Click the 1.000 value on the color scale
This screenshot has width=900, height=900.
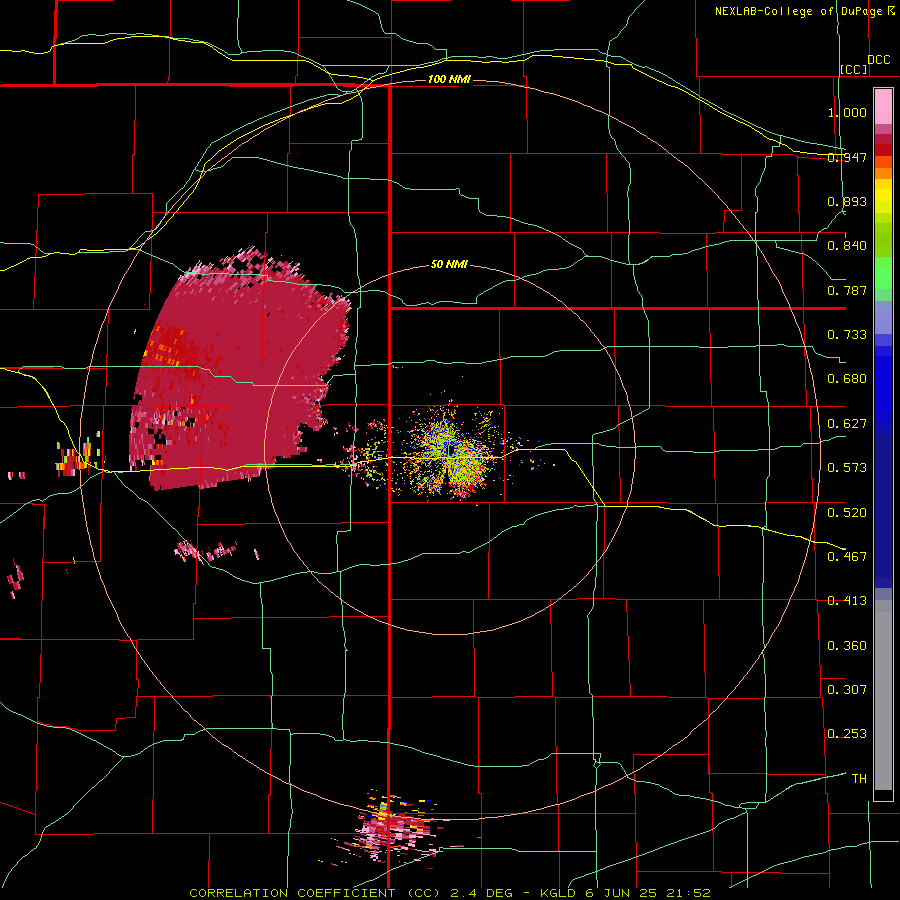[x=847, y=112]
